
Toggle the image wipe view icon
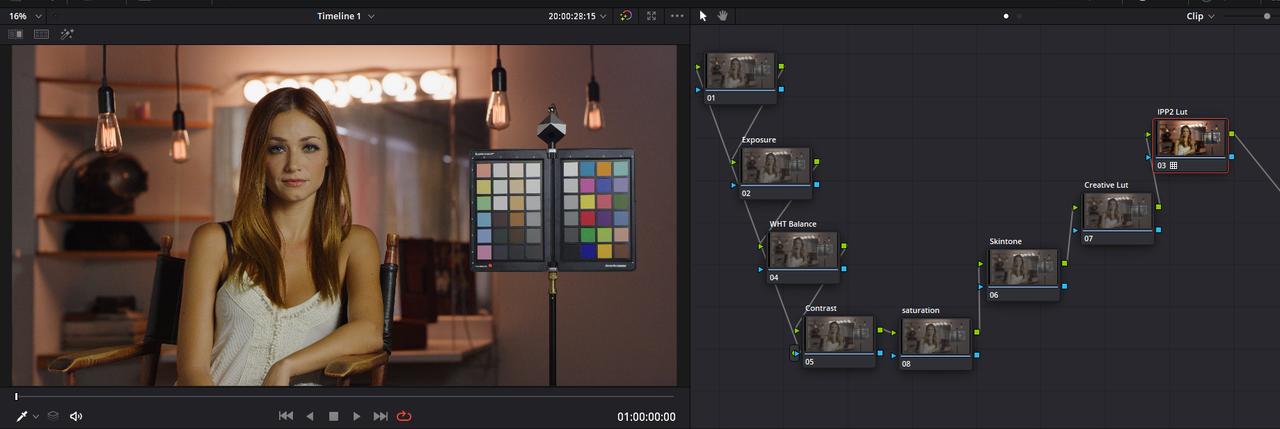[16, 34]
